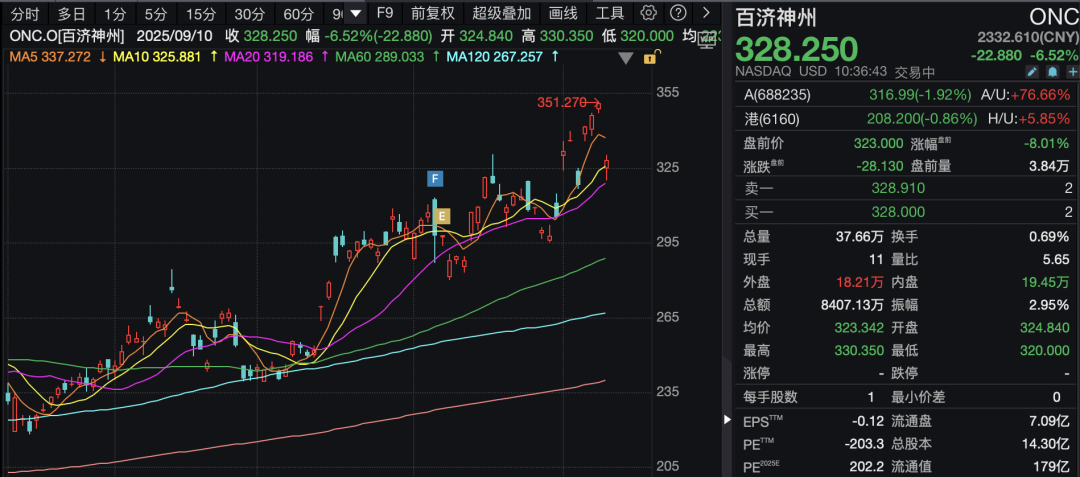
Task: Expand the gray triangle indicator dropdown
Action: [626, 58]
